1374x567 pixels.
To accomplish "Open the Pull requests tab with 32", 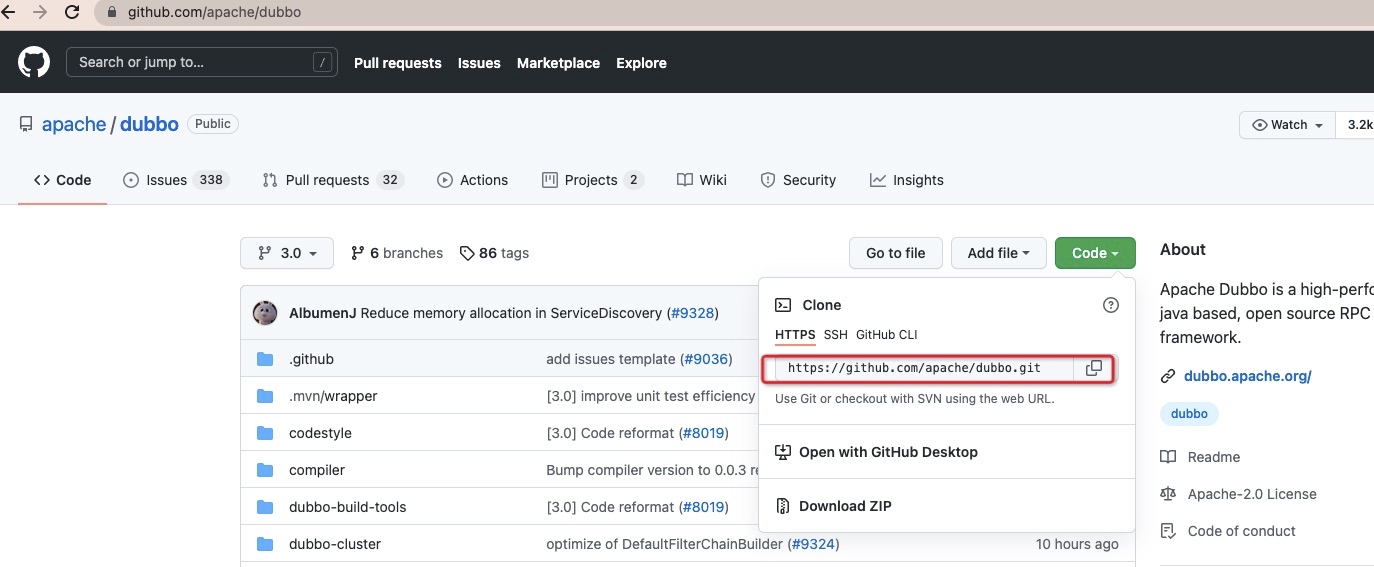I will tap(332, 180).
